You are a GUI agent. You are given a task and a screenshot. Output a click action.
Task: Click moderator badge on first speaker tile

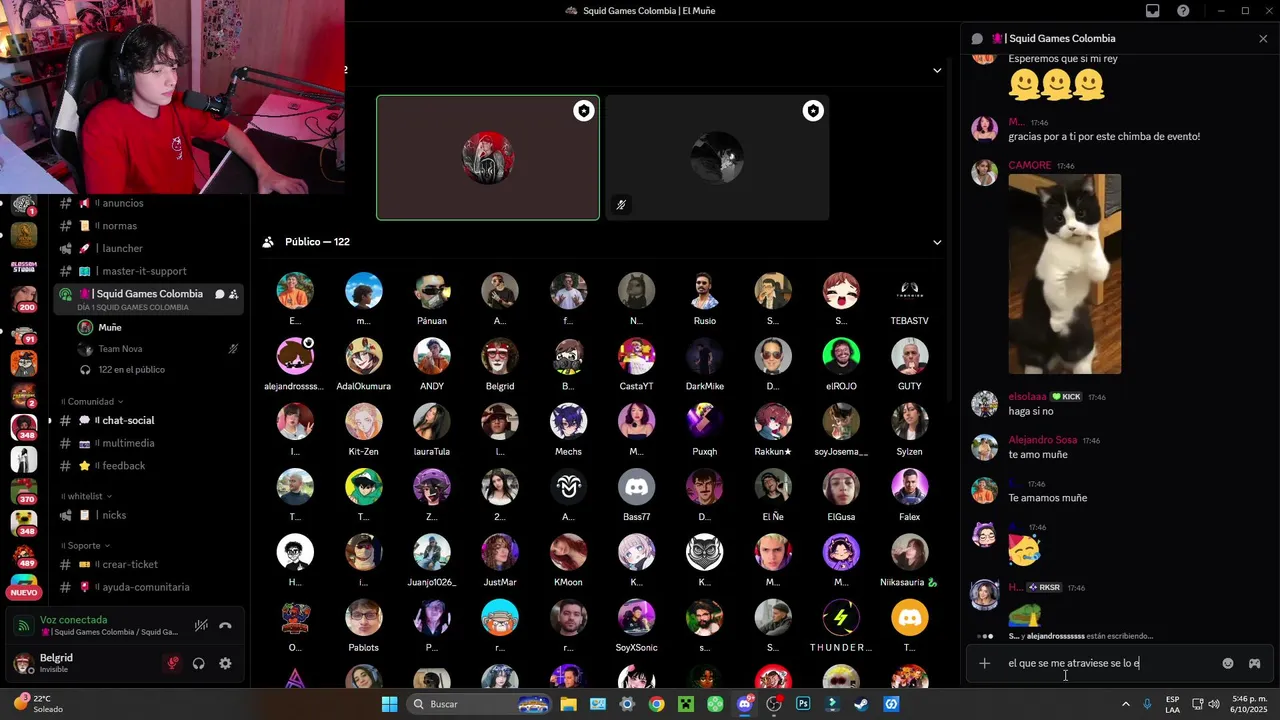583,111
